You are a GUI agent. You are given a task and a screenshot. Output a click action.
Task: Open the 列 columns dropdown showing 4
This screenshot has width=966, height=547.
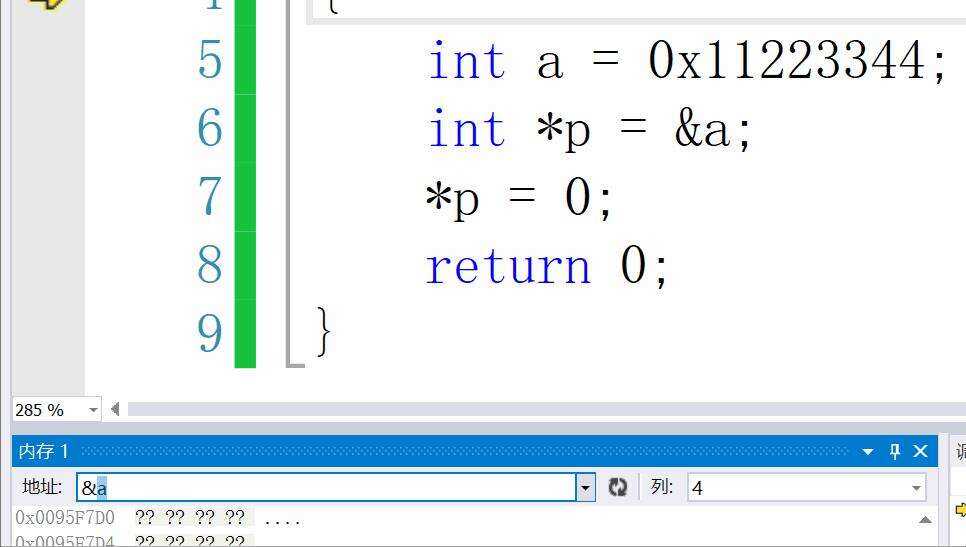coord(915,488)
